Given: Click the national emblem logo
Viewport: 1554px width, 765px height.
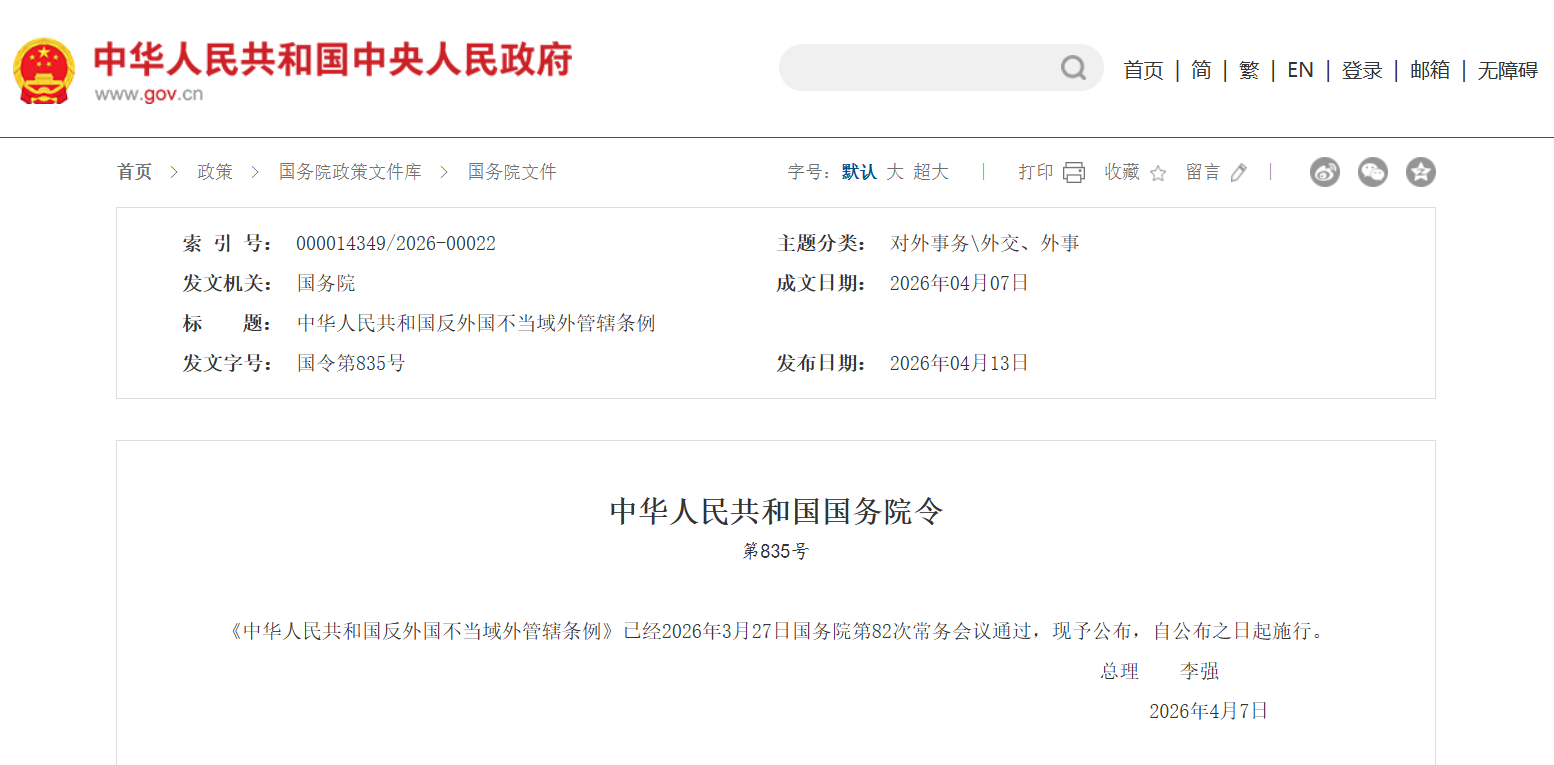Looking at the screenshot, I should click(45, 69).
